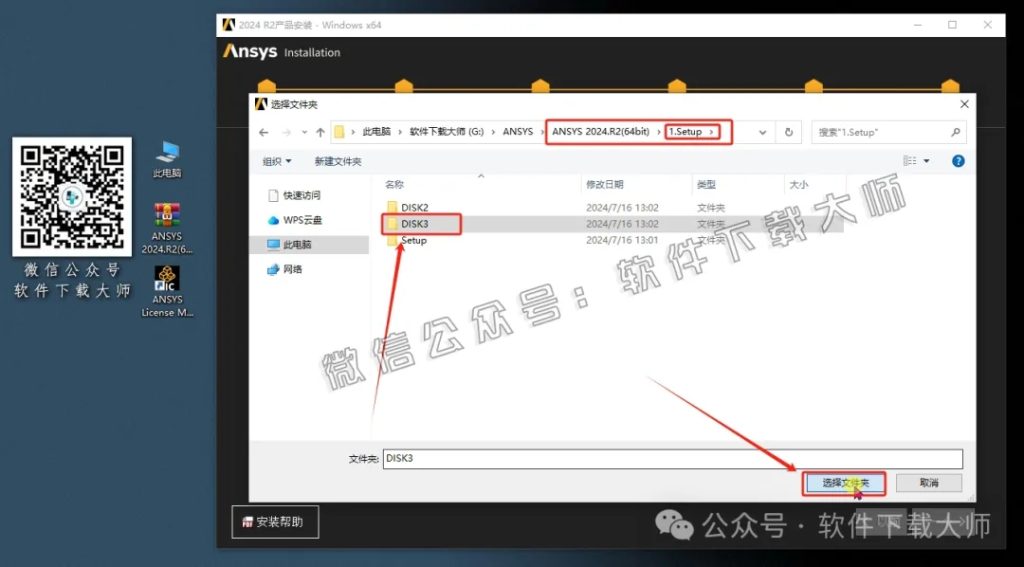
Task: Click ANSYS breadcrumb in address bar
Action: (518, 132)
